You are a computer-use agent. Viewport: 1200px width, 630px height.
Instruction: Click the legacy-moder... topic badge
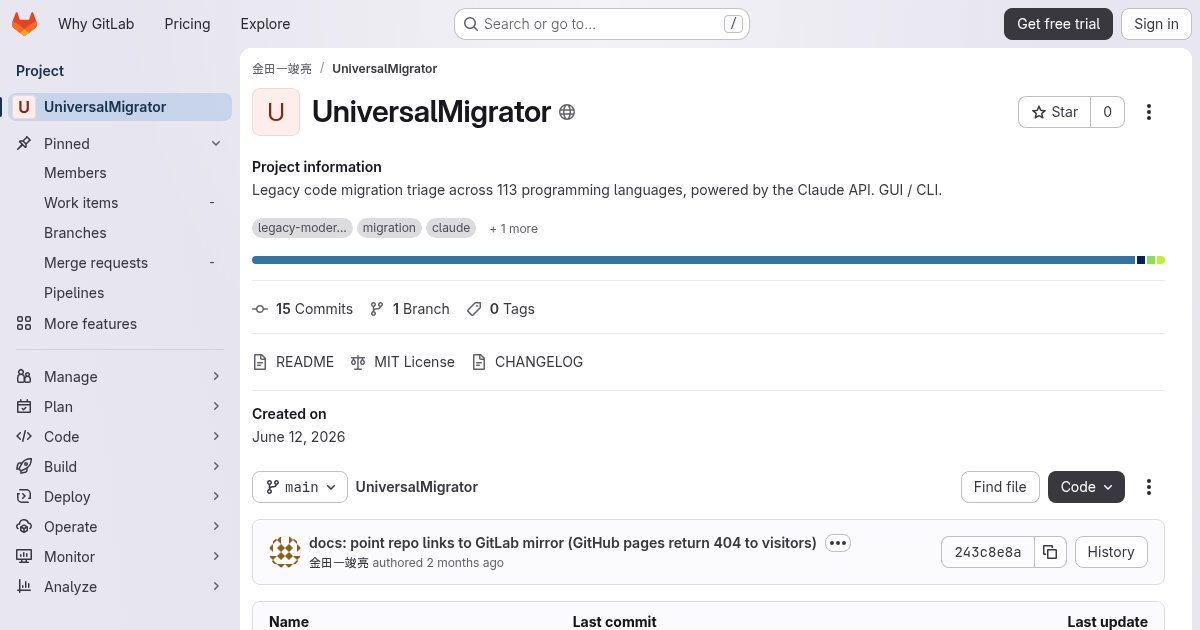coord(302,228)
